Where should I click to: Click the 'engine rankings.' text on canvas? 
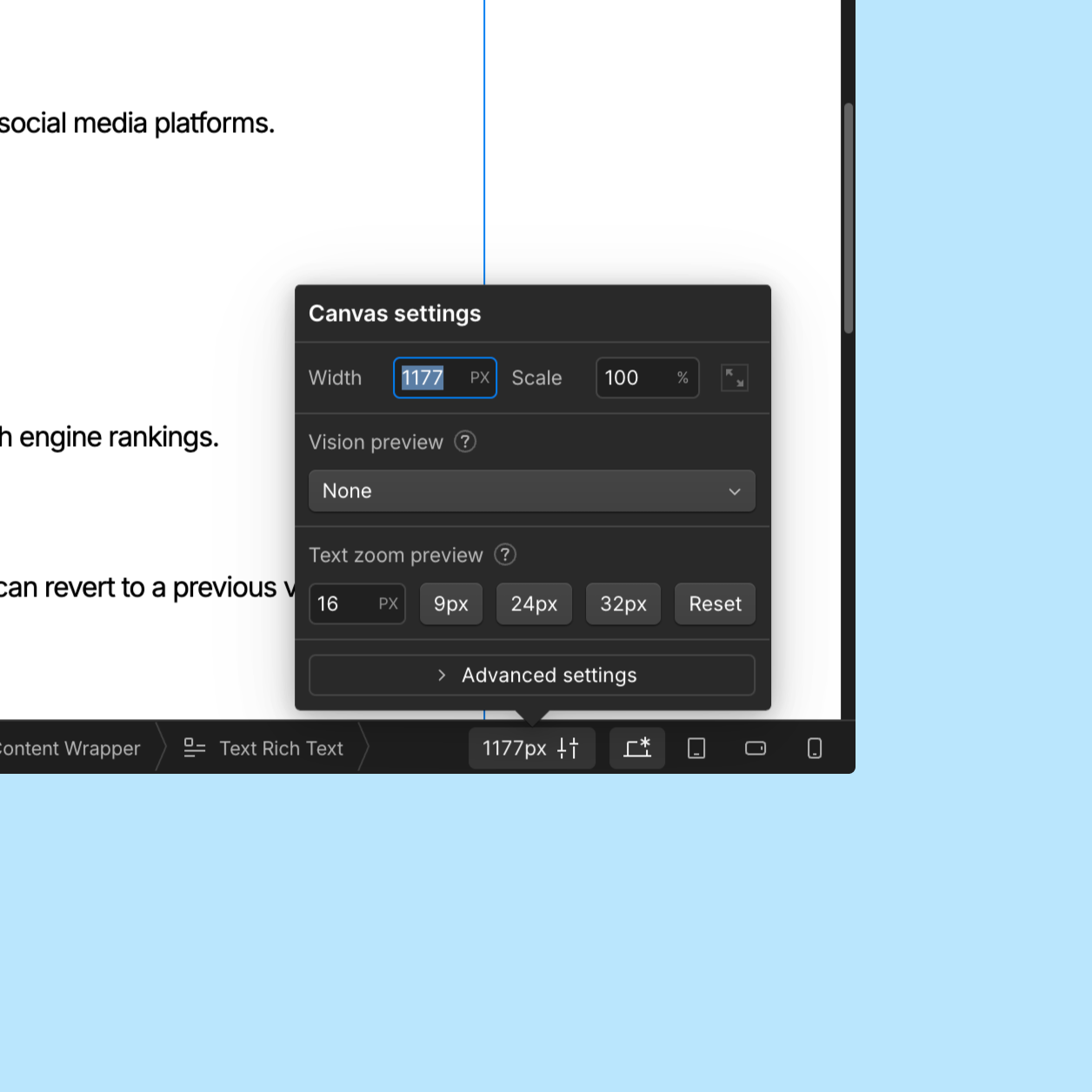[x=119, y=437]
